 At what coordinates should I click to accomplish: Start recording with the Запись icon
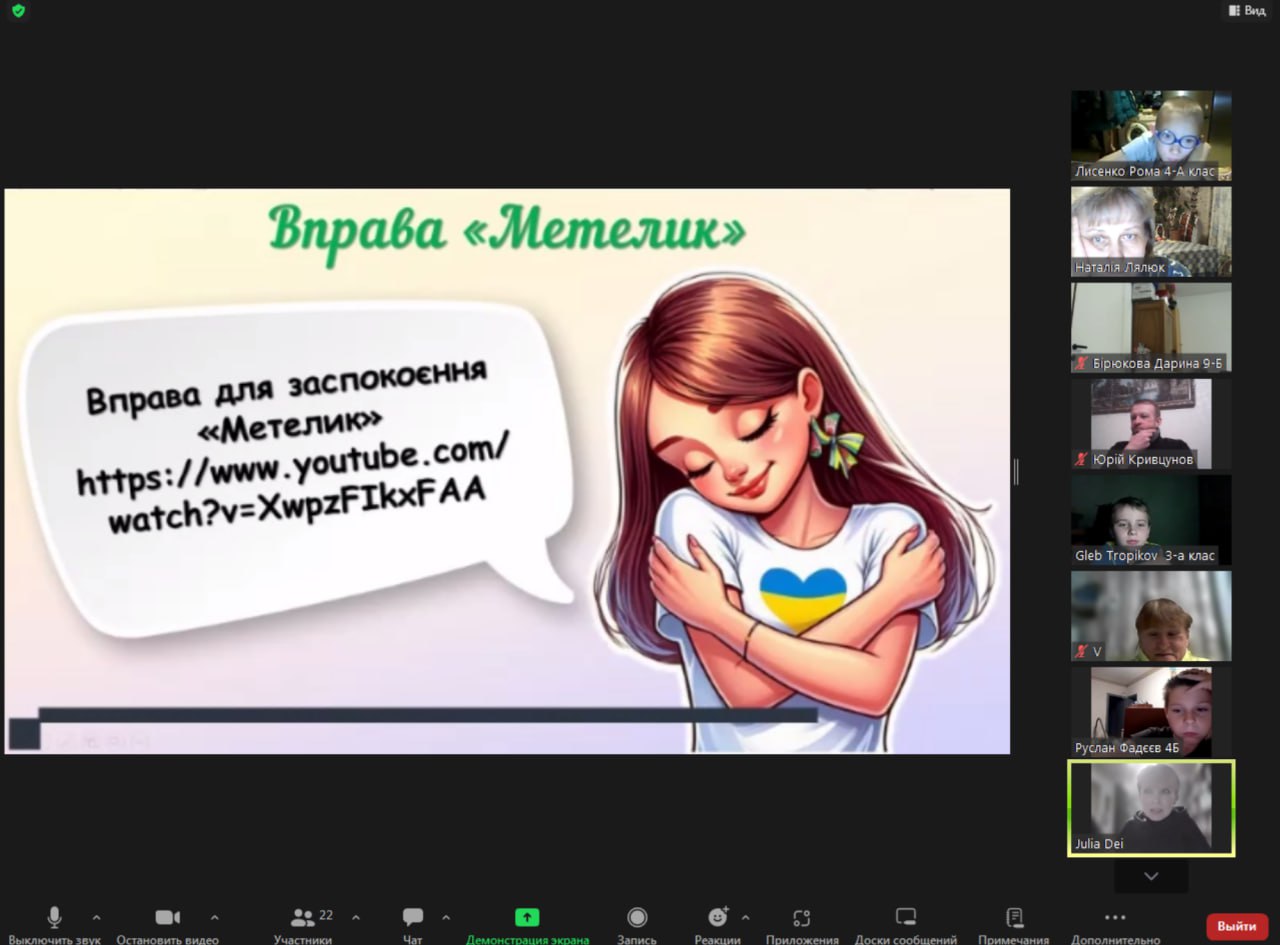pos(637,917)
